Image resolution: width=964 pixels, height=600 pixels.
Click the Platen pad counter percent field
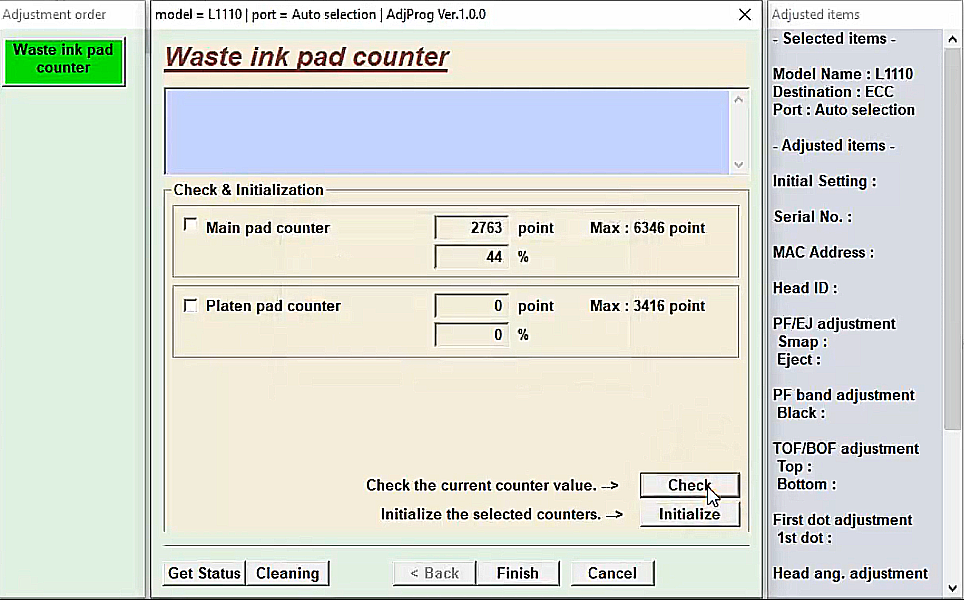click(471, 335)
